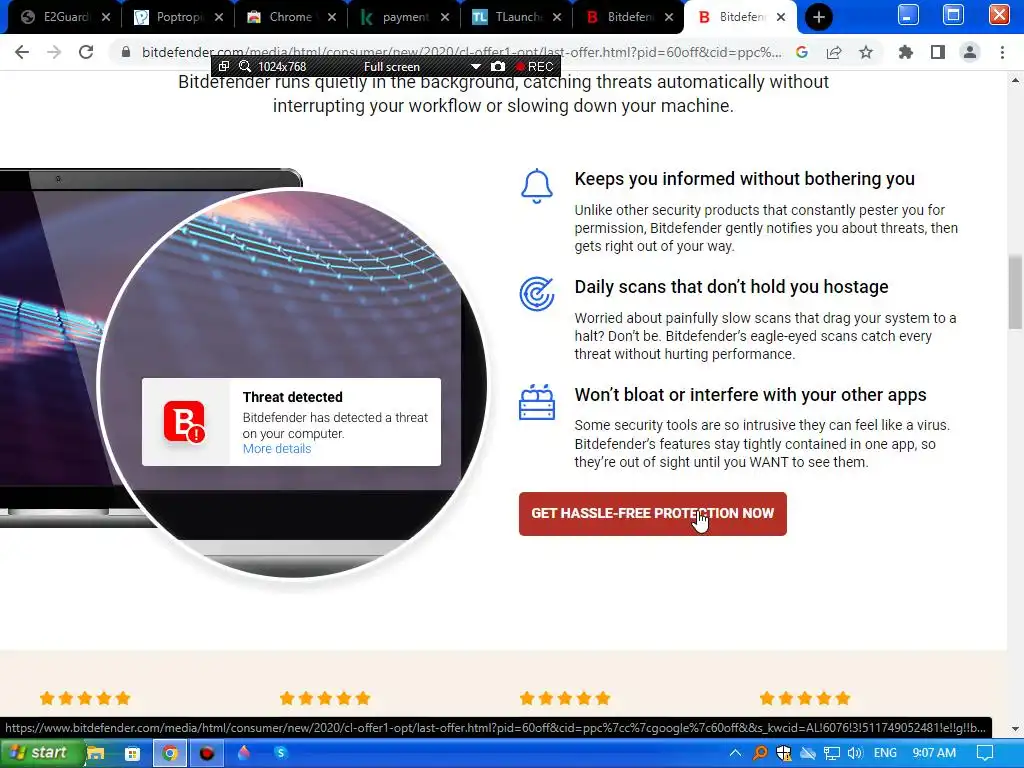This screenshot has height=768, width=1024.
Task: Click the Bitdefender threat alert logo
Action: pyautogui.click(x=185, y=422)
